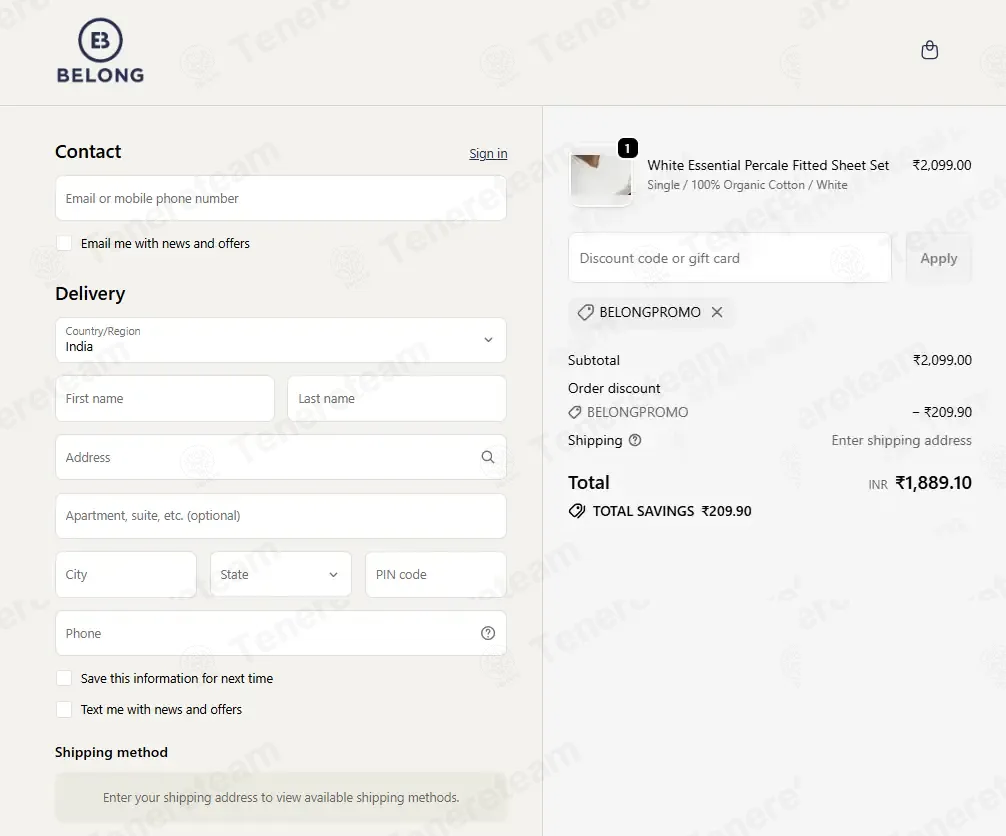The height and width of the screenshot is (836, 1006).
Task: Click the Subtotal value ₹2,099.00
Action: 942,360
